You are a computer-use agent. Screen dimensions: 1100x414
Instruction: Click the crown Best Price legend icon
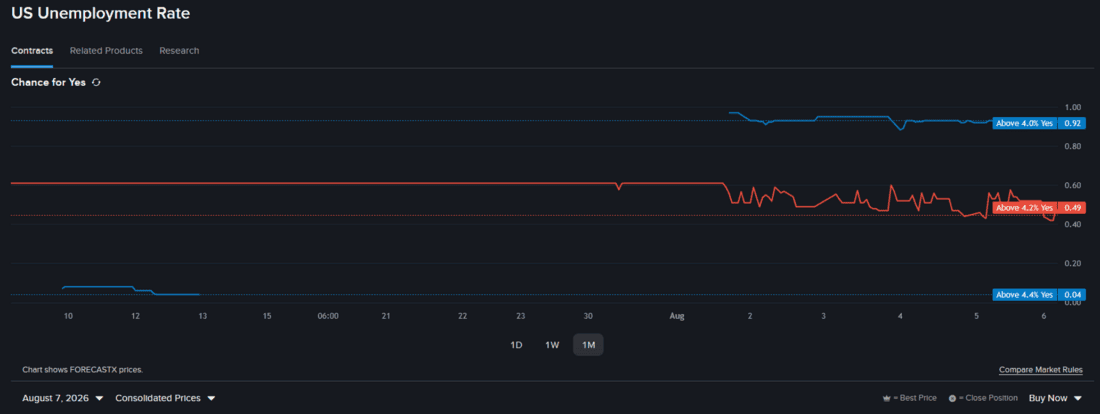886,399
